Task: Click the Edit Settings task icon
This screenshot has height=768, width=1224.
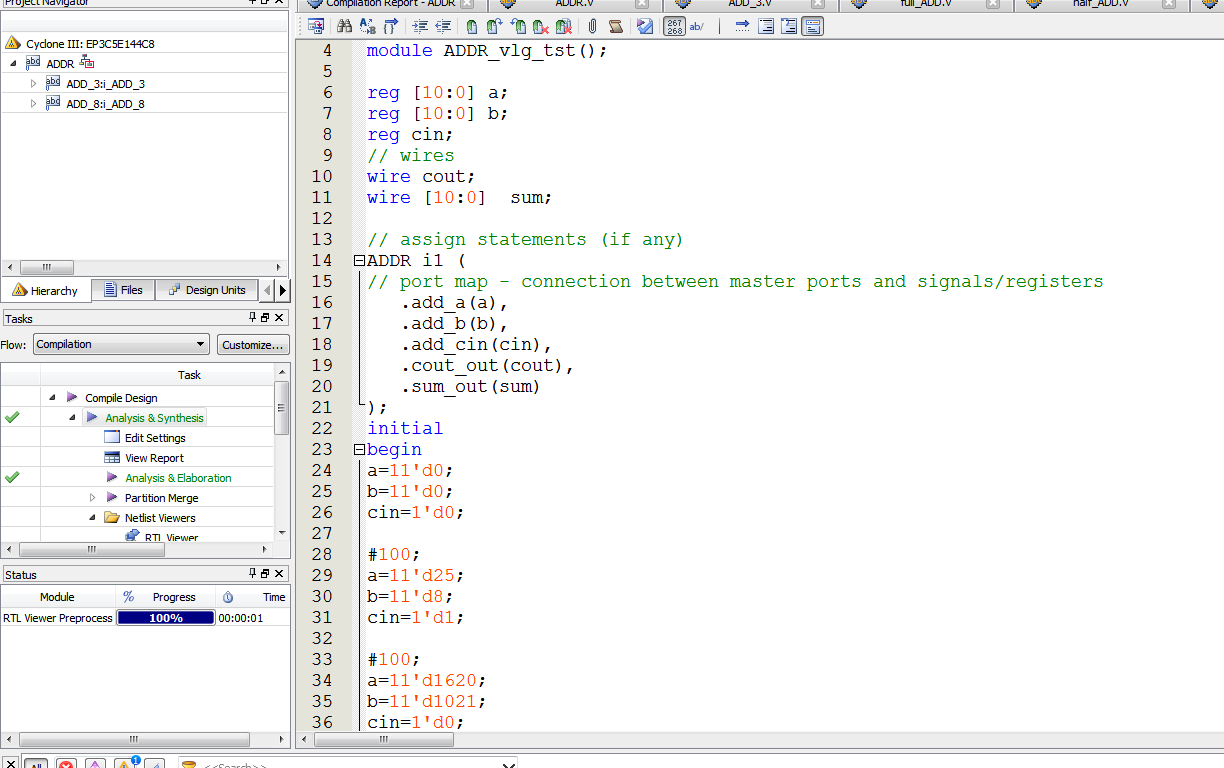Action: [112, 438]
